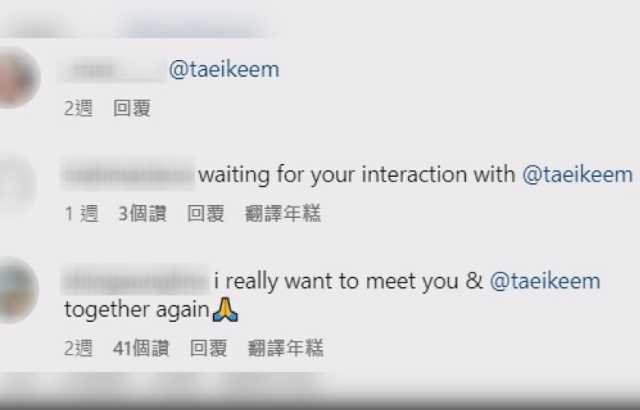Translate the 'waiting for your interaction' comment

[x=283, y=213]
